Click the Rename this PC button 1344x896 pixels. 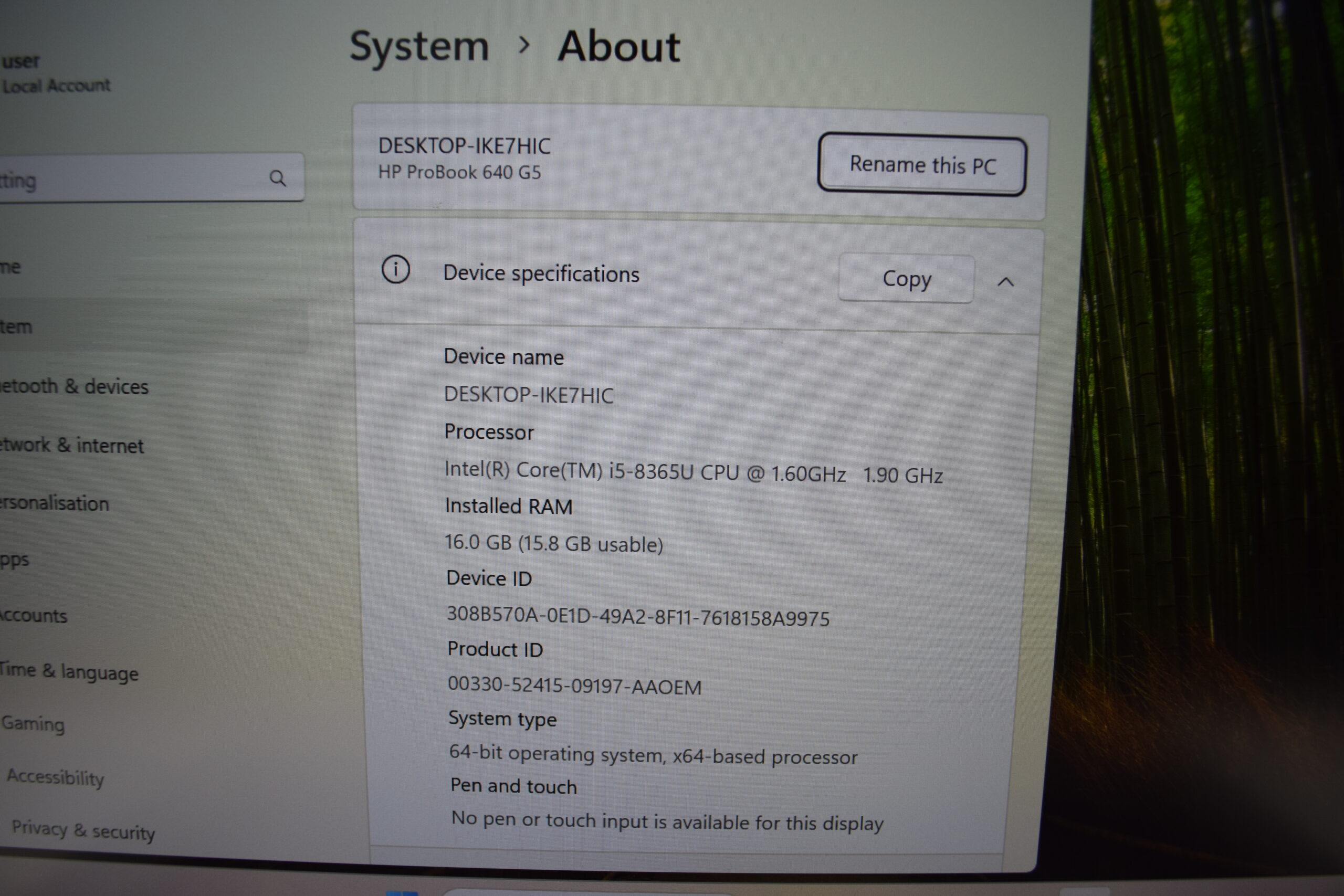[x=922, y=165]
